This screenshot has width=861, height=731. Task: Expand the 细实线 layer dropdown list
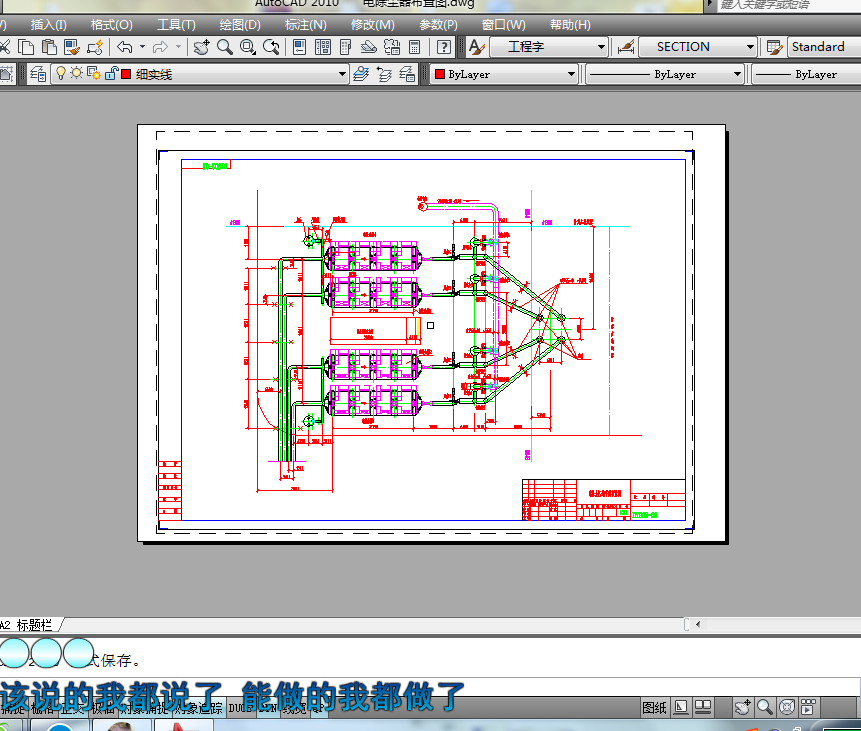[x=342, y=74]
